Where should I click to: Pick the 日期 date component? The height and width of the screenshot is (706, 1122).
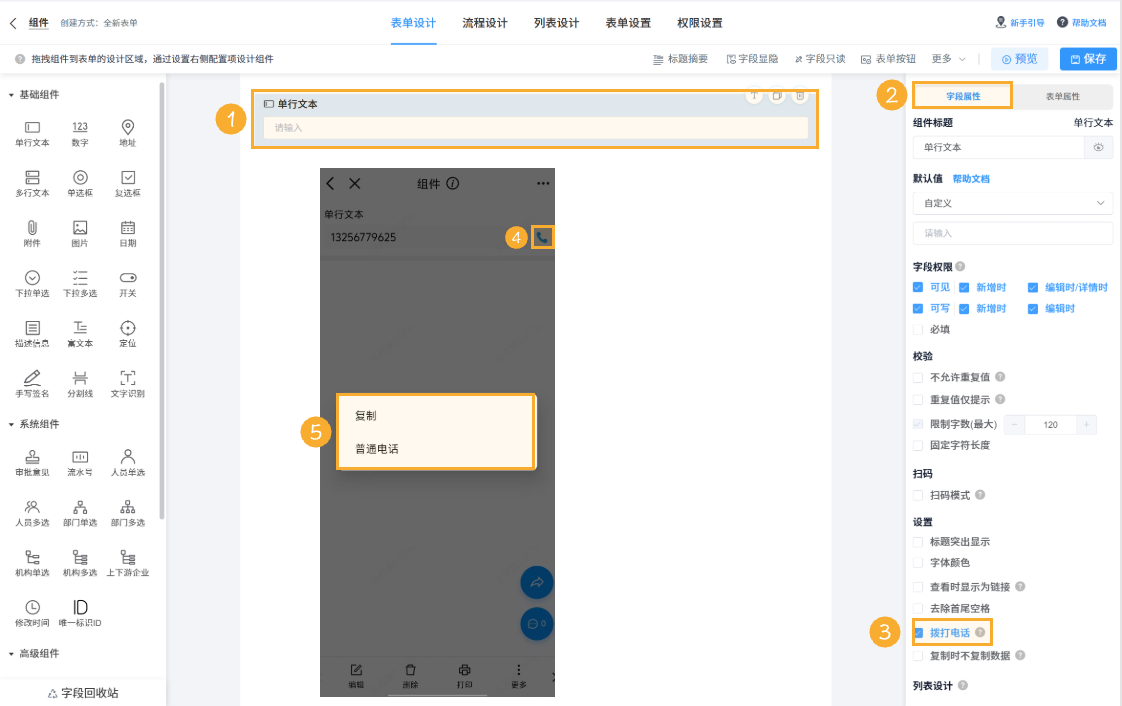[x=127, y=233]
